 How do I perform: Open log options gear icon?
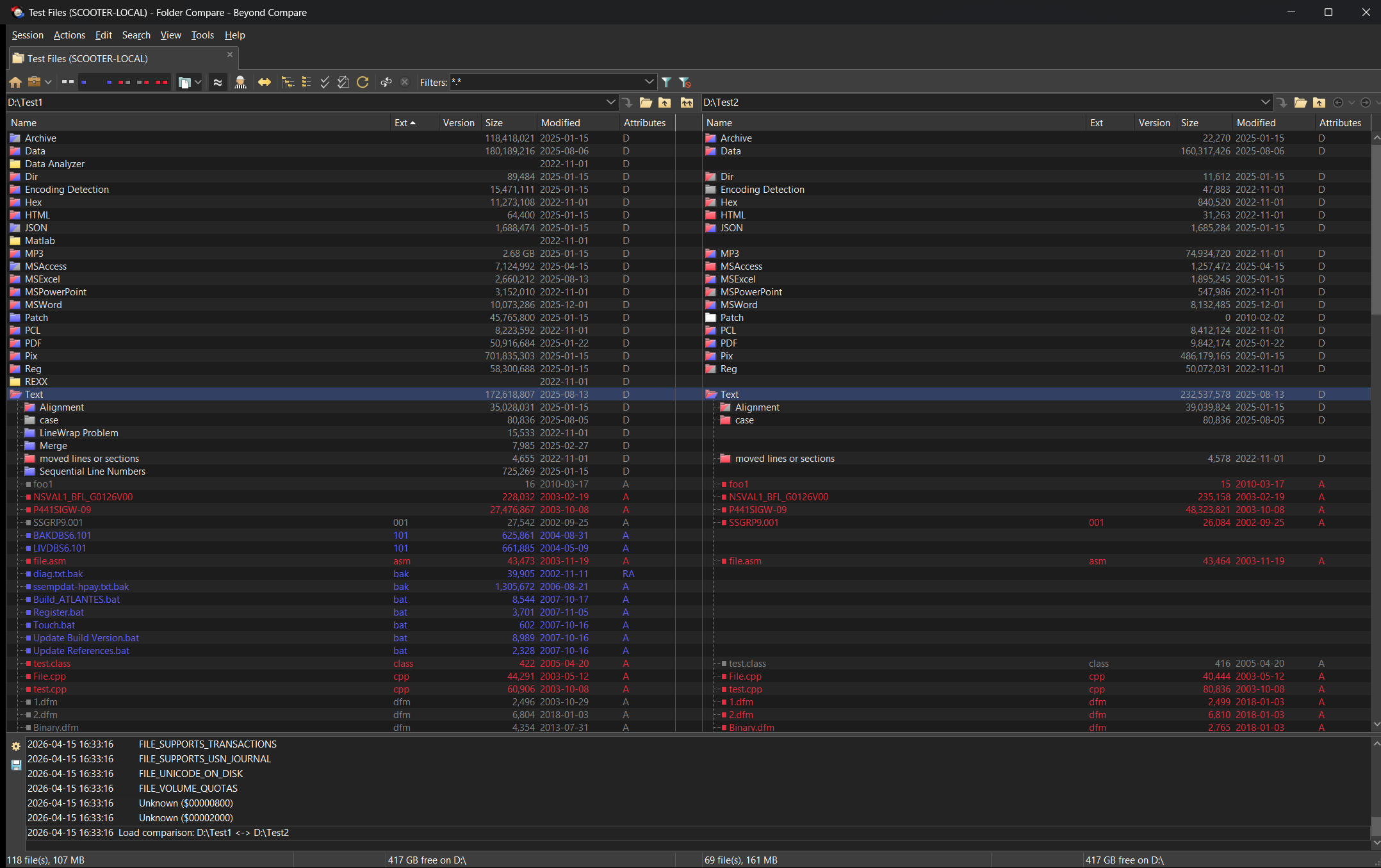(16, 746)
